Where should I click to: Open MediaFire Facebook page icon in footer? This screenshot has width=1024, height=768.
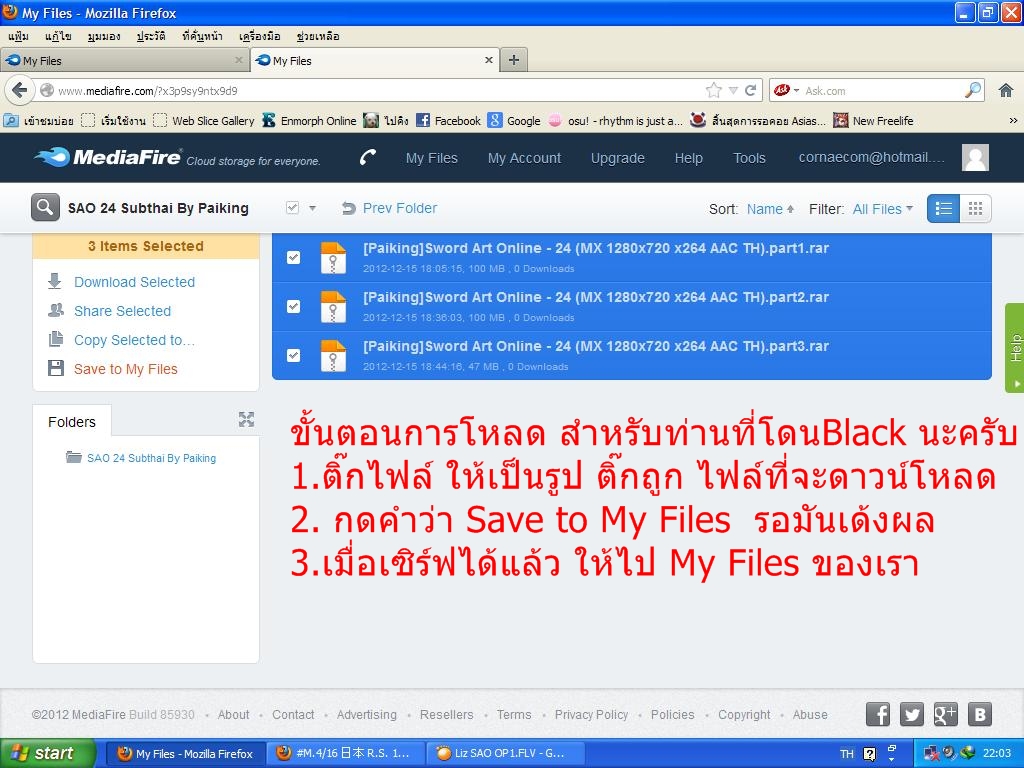[x=878, y=714]
